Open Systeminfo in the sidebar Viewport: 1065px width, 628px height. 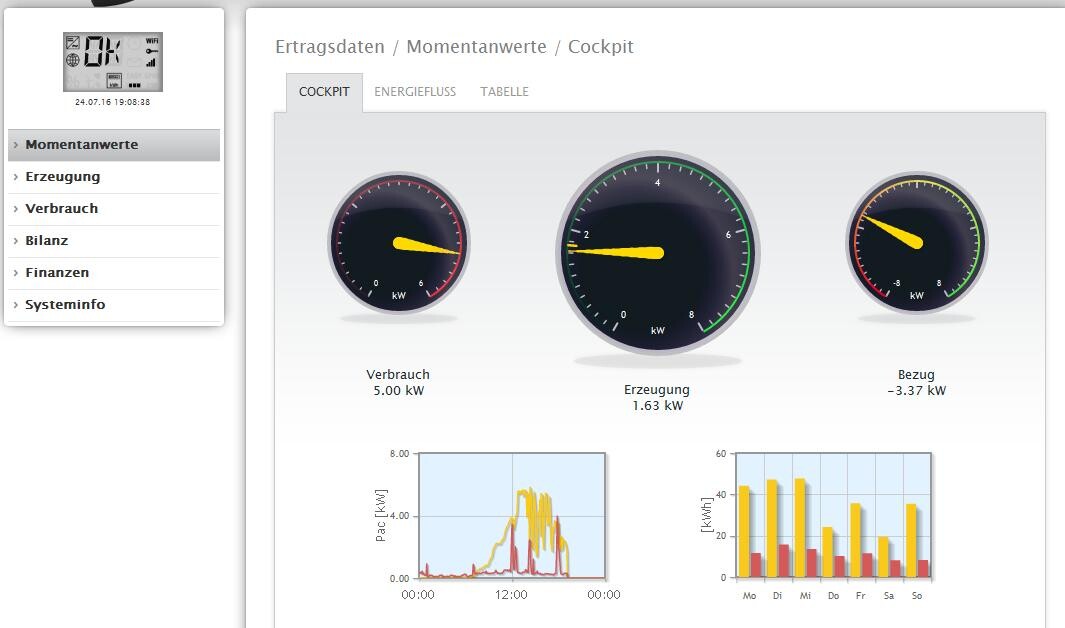click(x=65, y=305)
